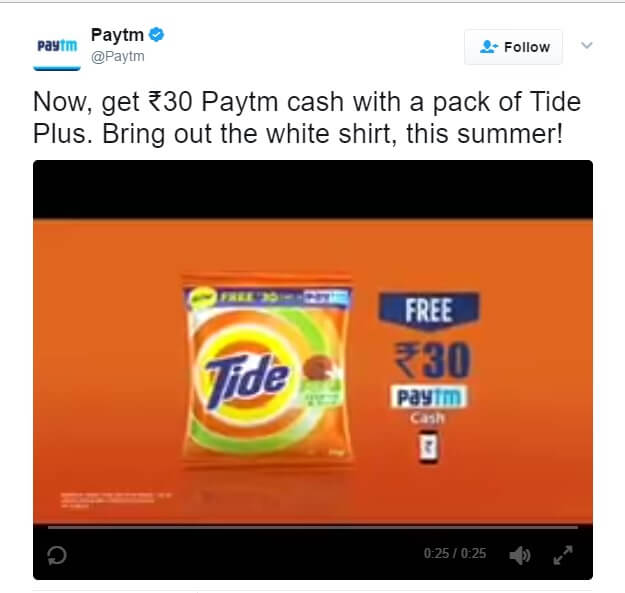Click the black letterbox top of video
Screen dimensions: 625x593
point(313,190)
